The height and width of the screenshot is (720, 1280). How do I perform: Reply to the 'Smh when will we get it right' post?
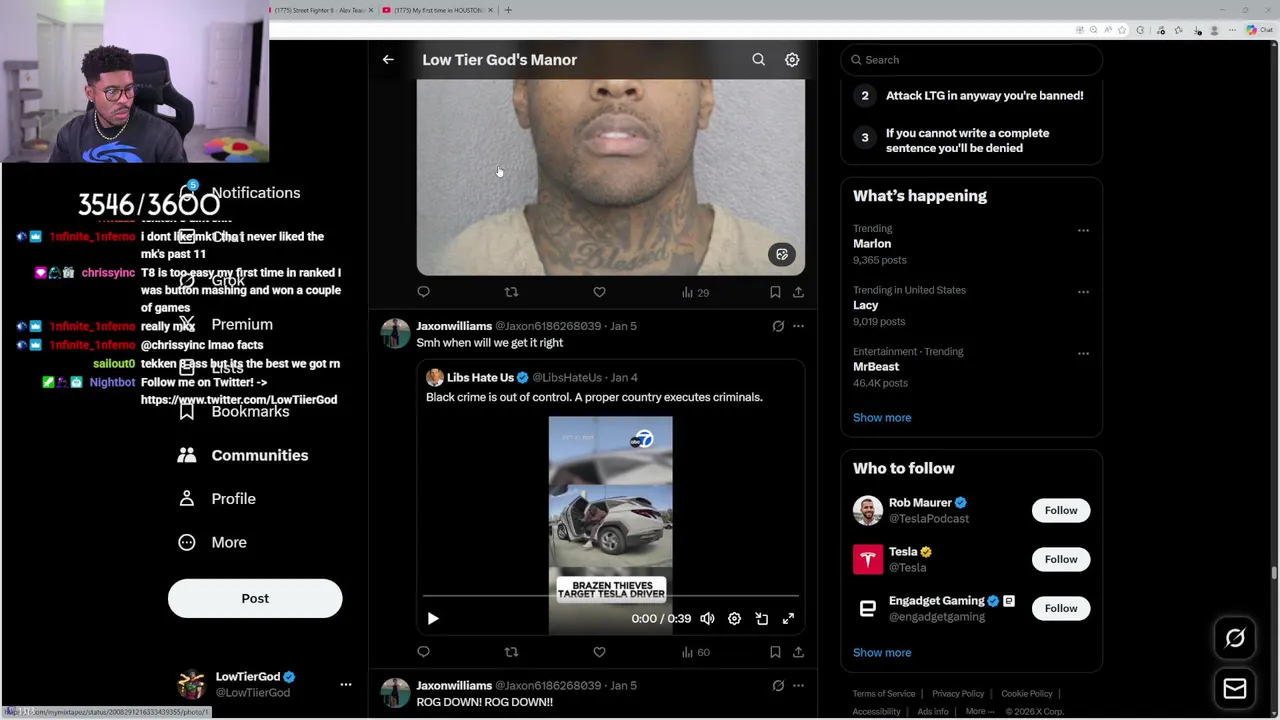[424, 652]
